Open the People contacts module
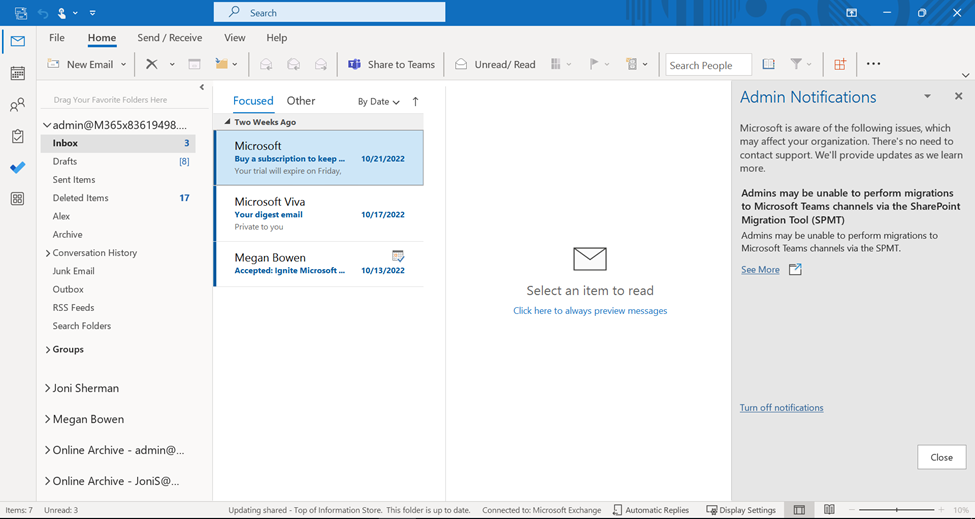The width and height of the screenshot is (975, 519). tap(18, 104)
